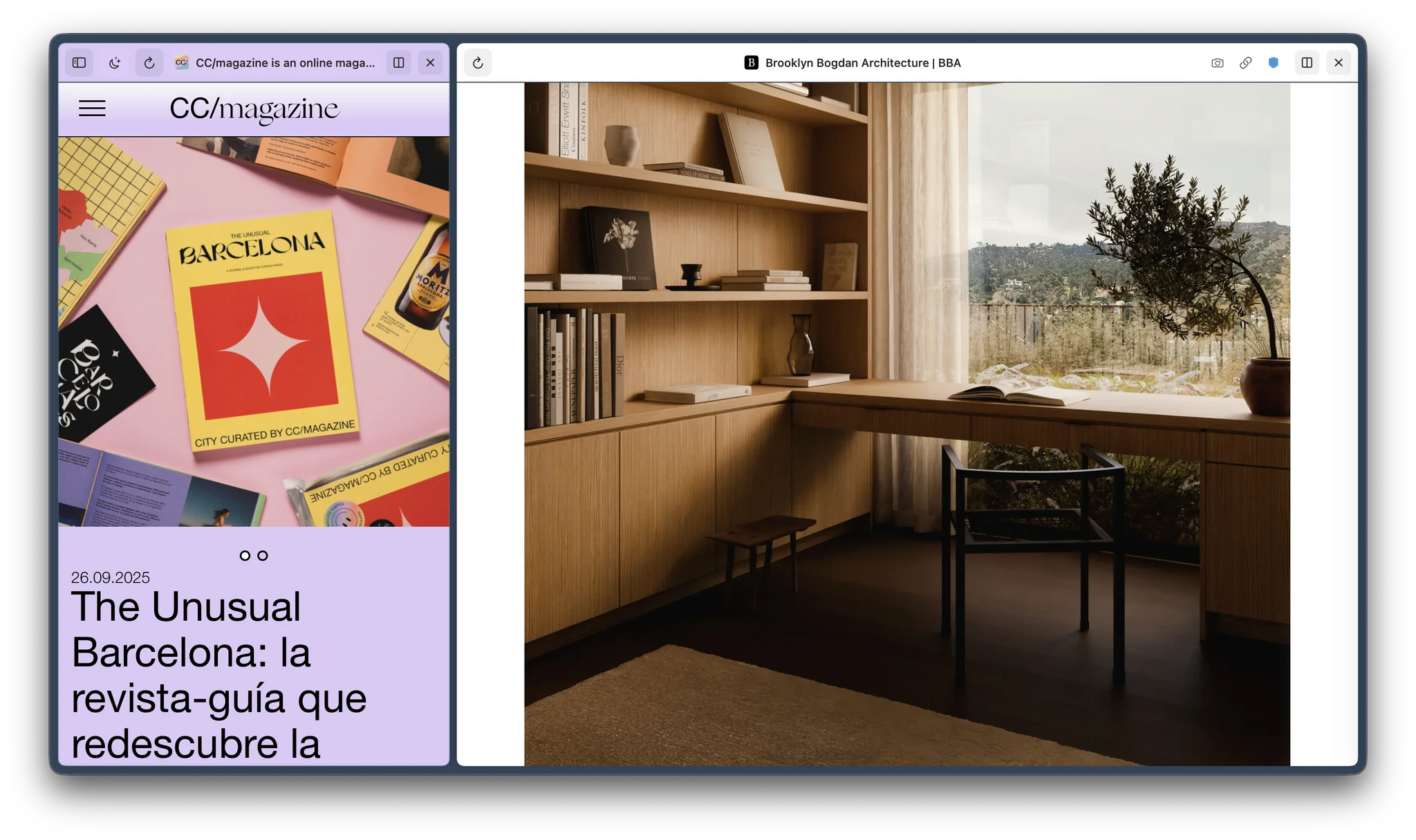Click the moon night-mode icon
Viewport: 1416px width, 840px height.
coord(115,63)
